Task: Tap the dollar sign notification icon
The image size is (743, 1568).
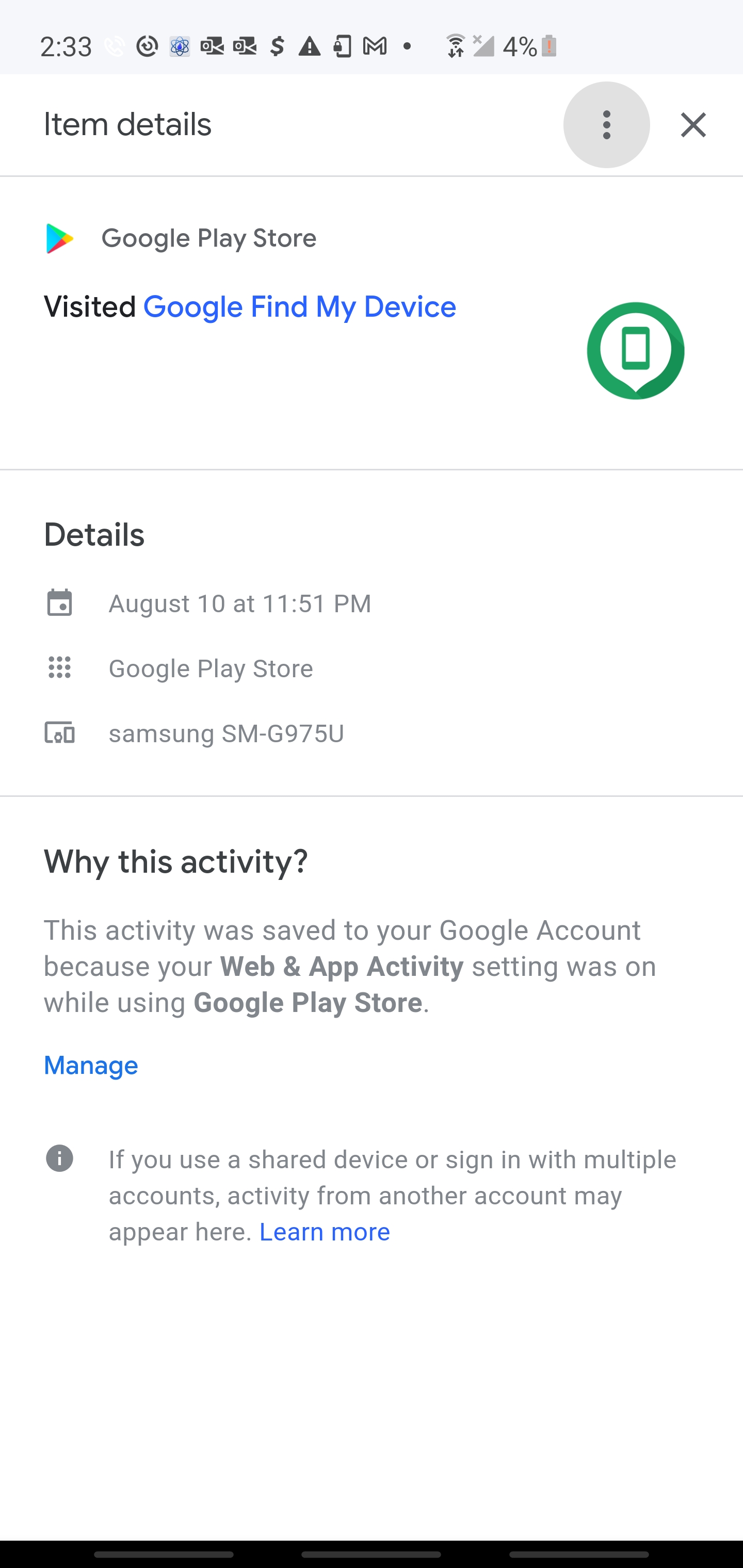Action: [277, 46]
